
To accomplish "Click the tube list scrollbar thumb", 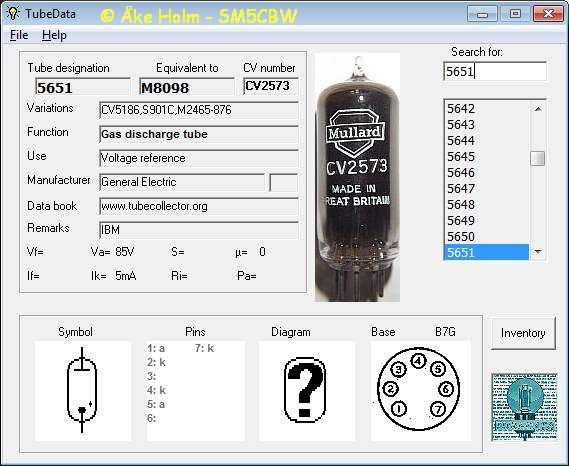I will 538,158.
